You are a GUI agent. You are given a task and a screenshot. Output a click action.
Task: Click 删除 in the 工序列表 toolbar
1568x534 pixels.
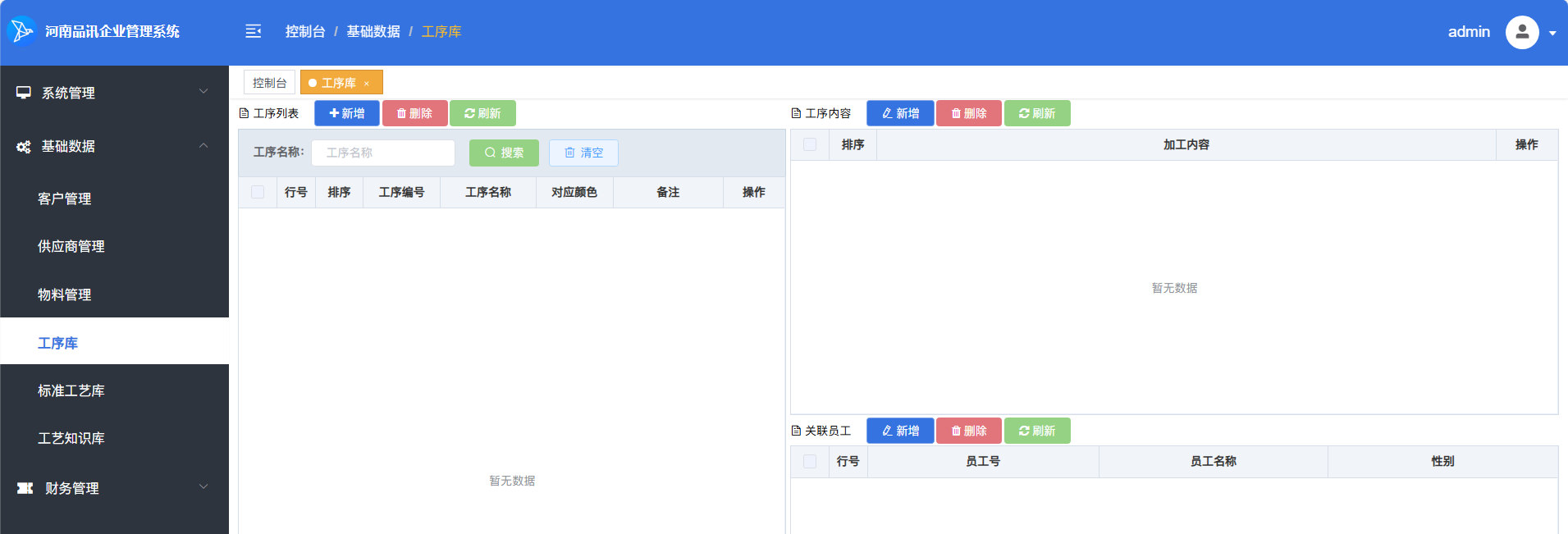(414, 113)
